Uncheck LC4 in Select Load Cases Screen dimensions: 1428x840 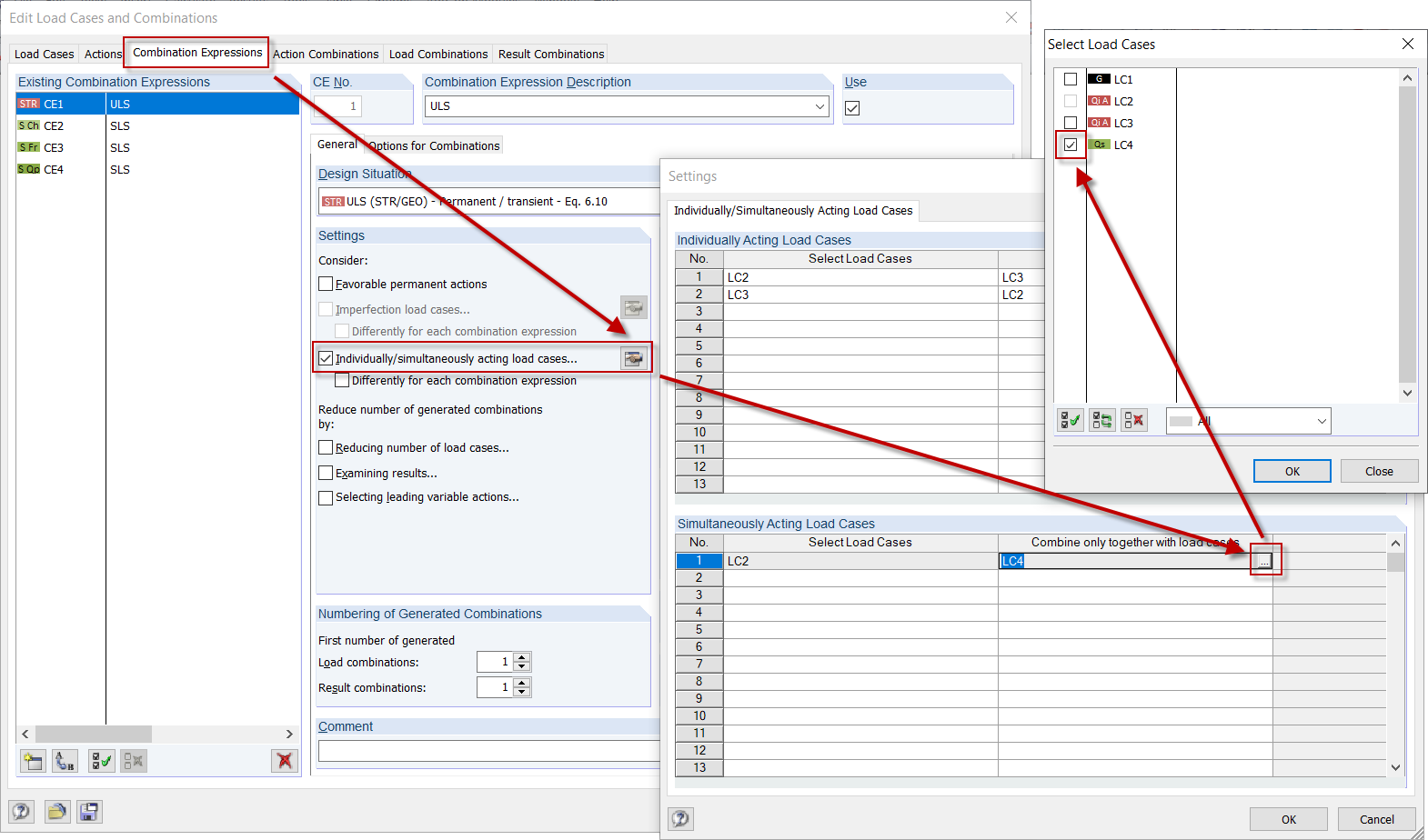[x=1071, y=145]
